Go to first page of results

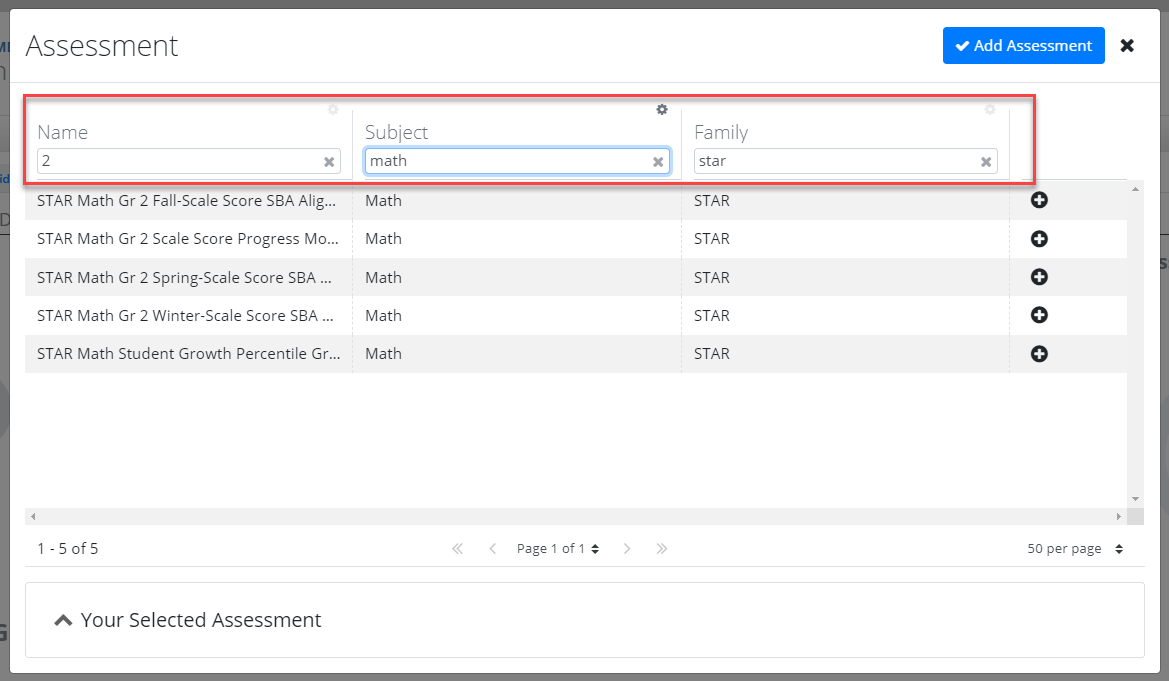coord(458,549)
